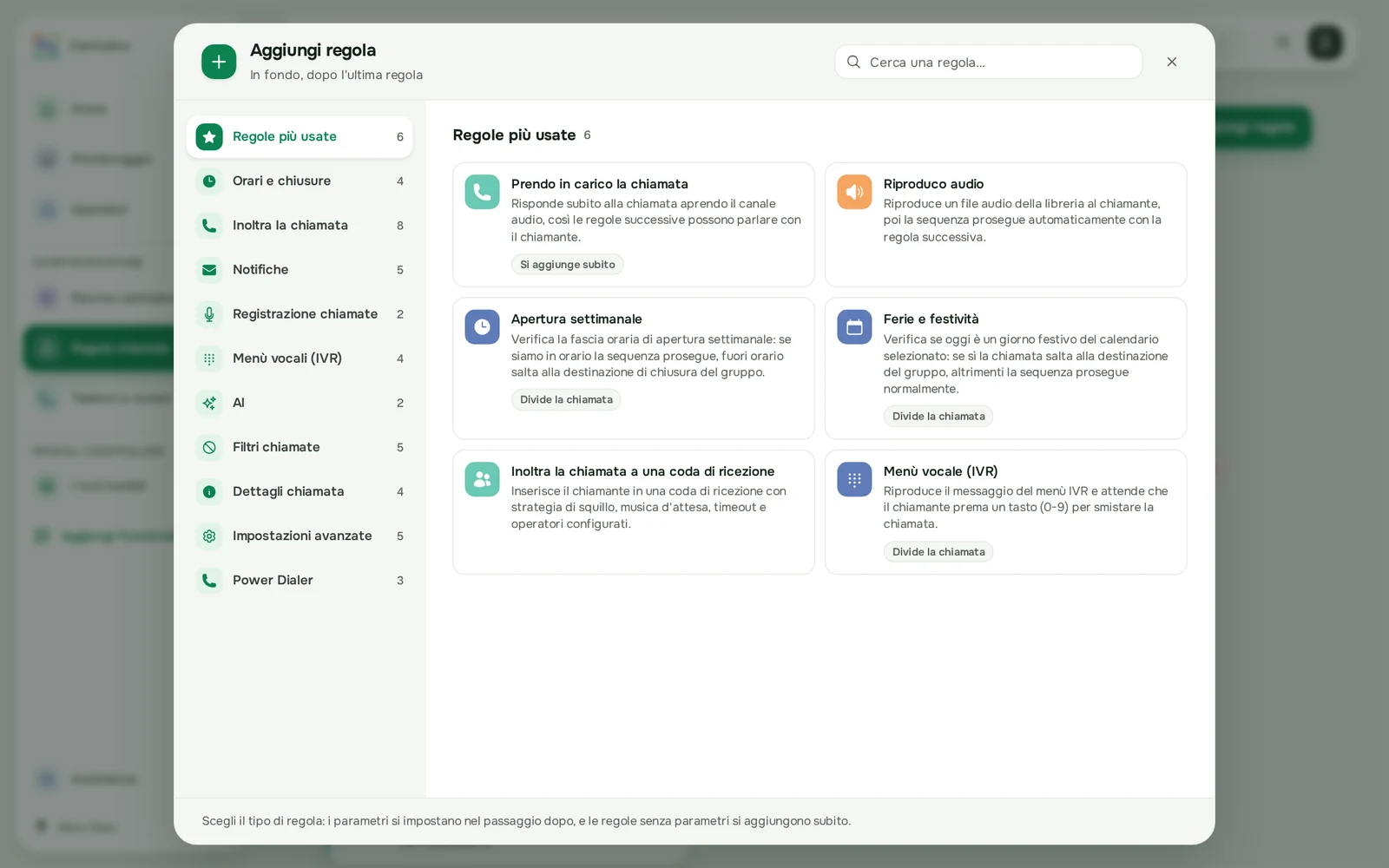
Task: Click the clock icon of Apertura settimanale
Action: coord(482,327)
